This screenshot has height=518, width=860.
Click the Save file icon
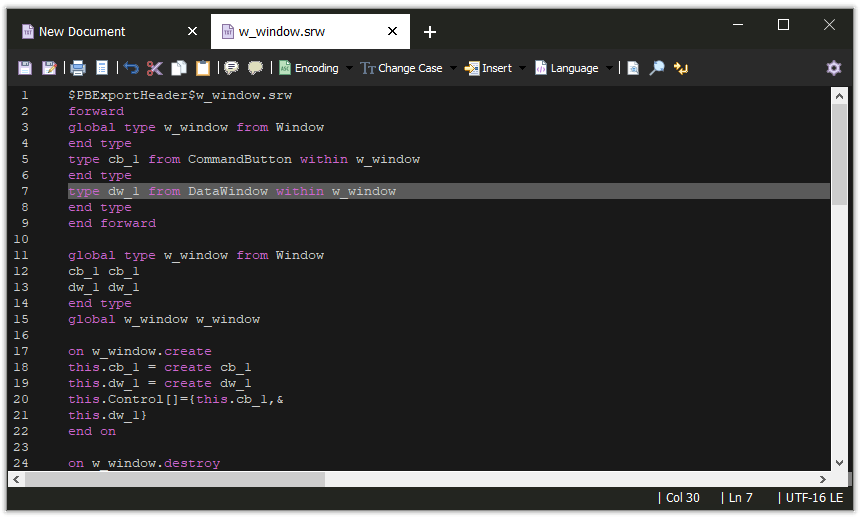tap(25, 68)
